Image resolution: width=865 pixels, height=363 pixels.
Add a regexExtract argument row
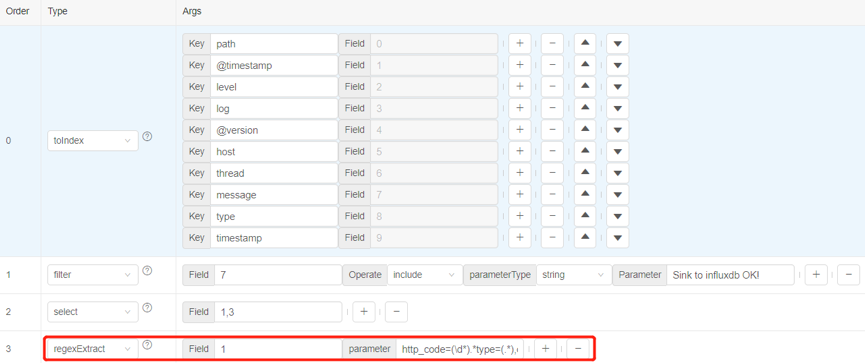click(545, 349)
